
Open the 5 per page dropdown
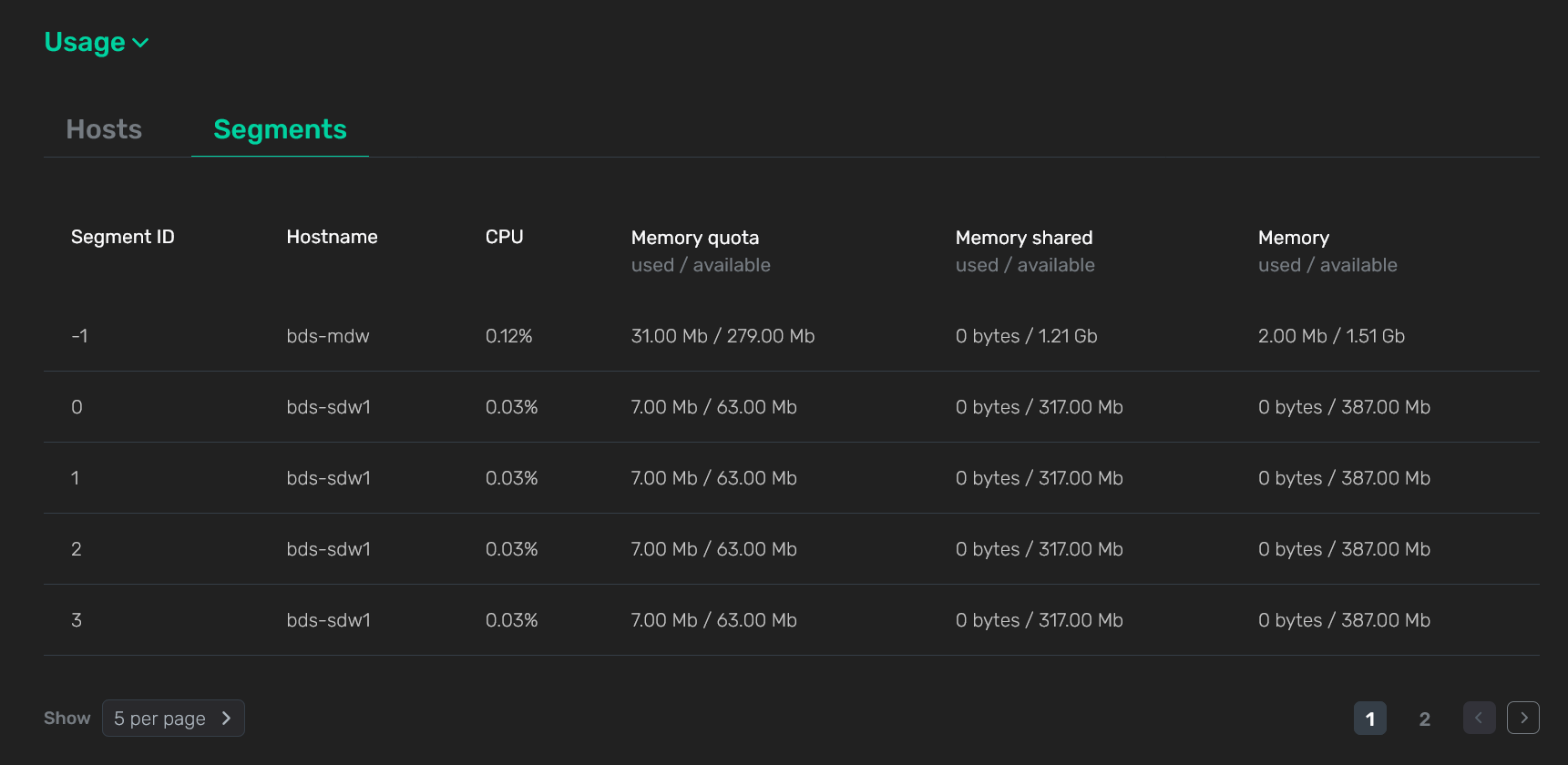[x=173, y=719]
